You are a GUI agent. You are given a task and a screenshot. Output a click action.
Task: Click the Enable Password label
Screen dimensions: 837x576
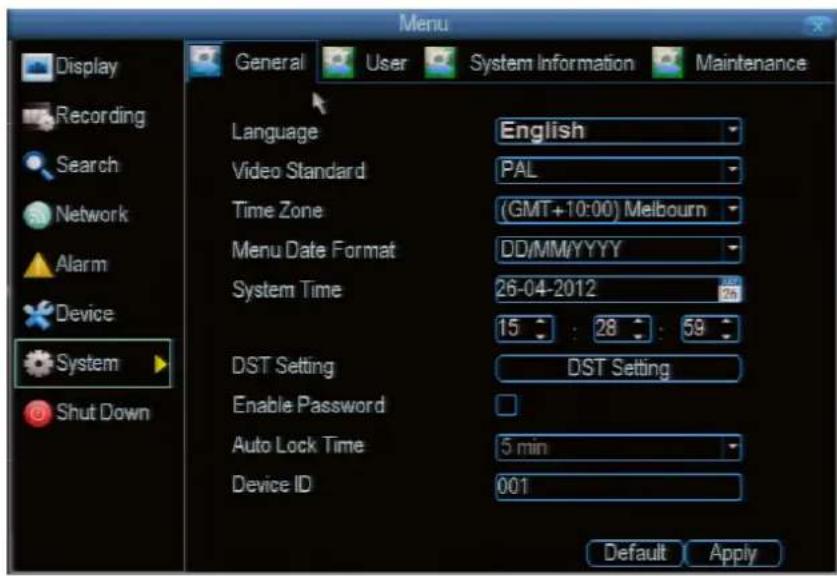309,405
